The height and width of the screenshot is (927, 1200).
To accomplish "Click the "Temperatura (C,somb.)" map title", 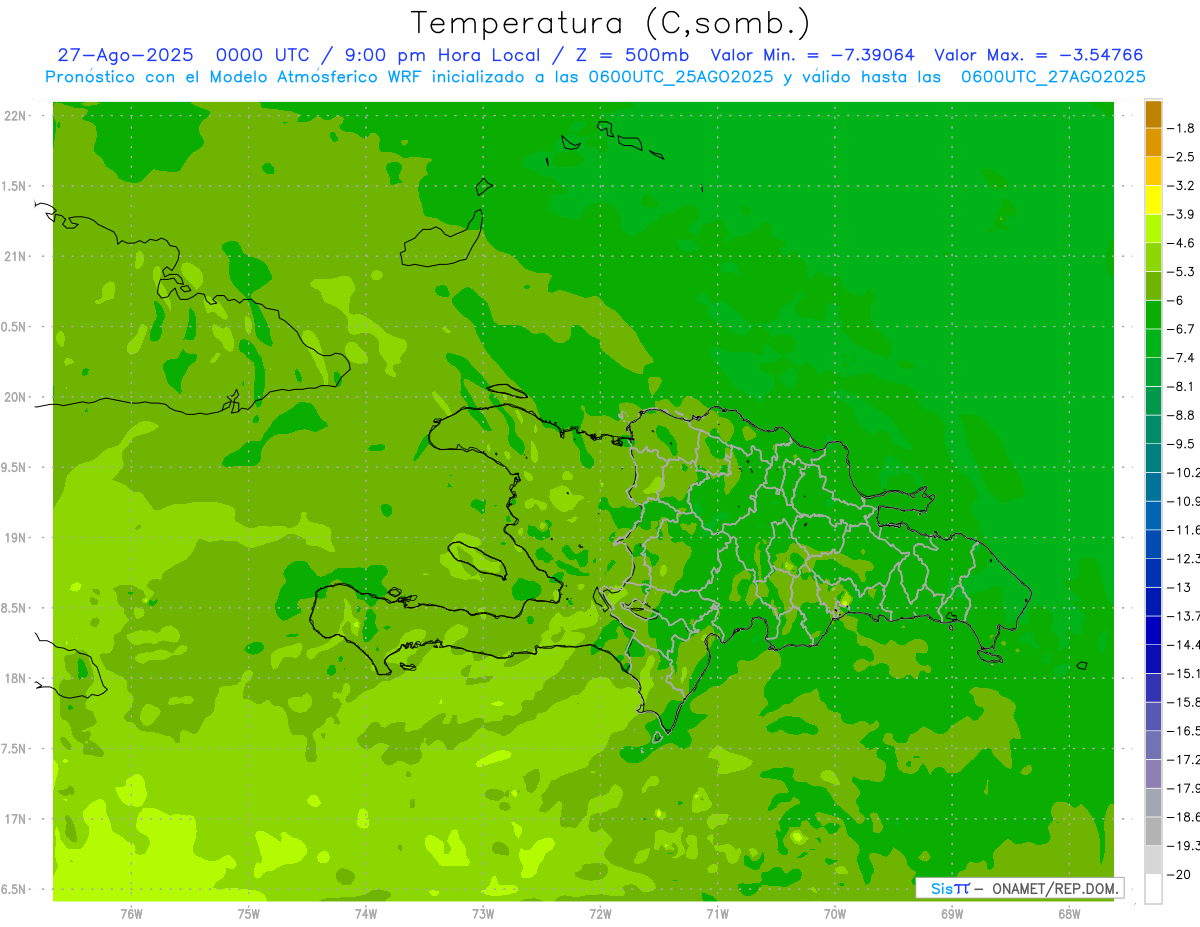I will 610,23.
